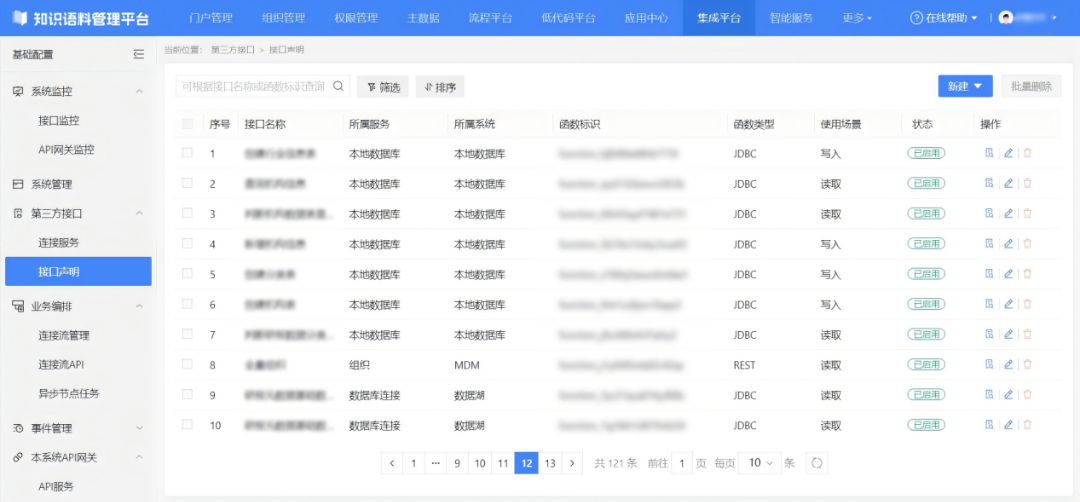Open 在线帮助 help menu
The width and height of the screenshot is (1080, 502).
pos(944,18)
